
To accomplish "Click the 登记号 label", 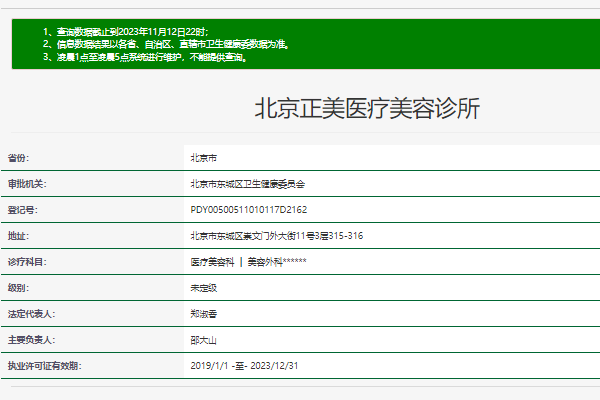I will click(x=22, y=210).
